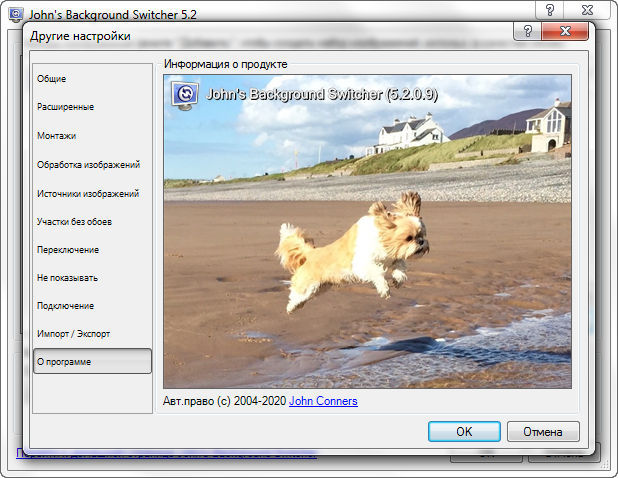The height and width of the screenshot is (478, 618).
Task: Click the help button in Другие настройки dialog
Action: (x=528, y=31)
